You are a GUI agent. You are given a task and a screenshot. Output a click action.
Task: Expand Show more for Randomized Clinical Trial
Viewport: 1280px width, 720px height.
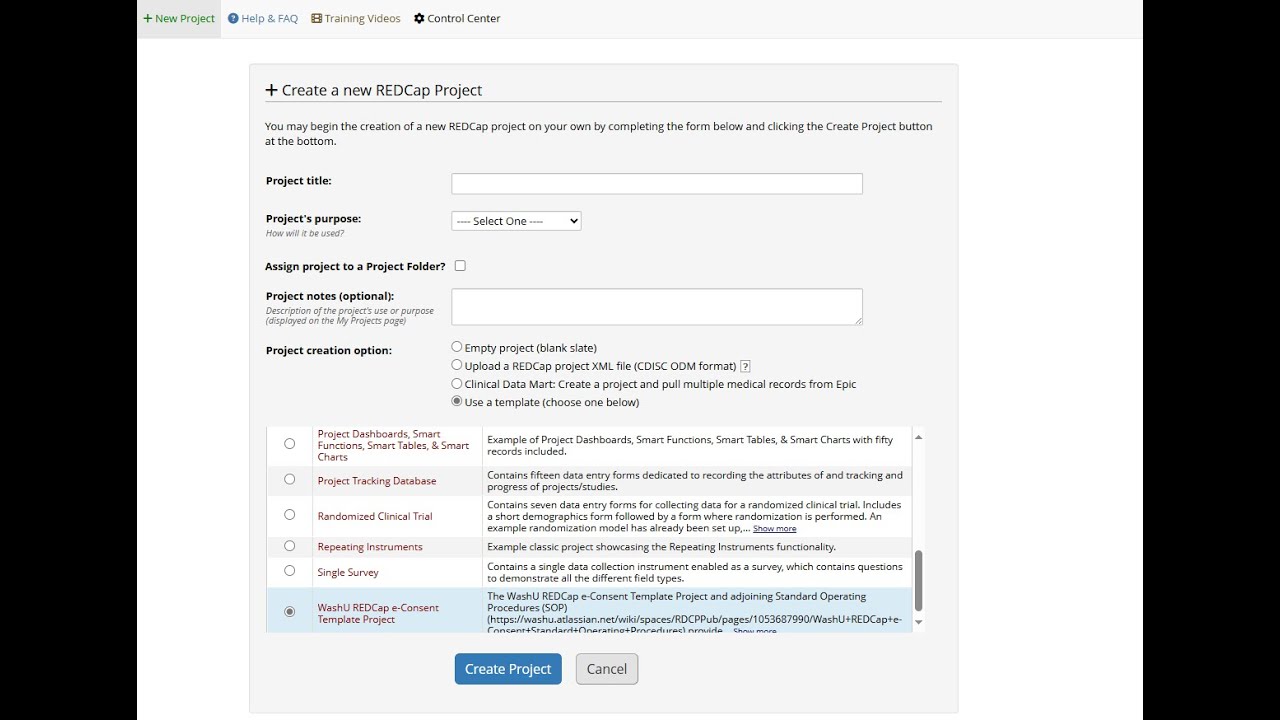(x=775, y=529)
